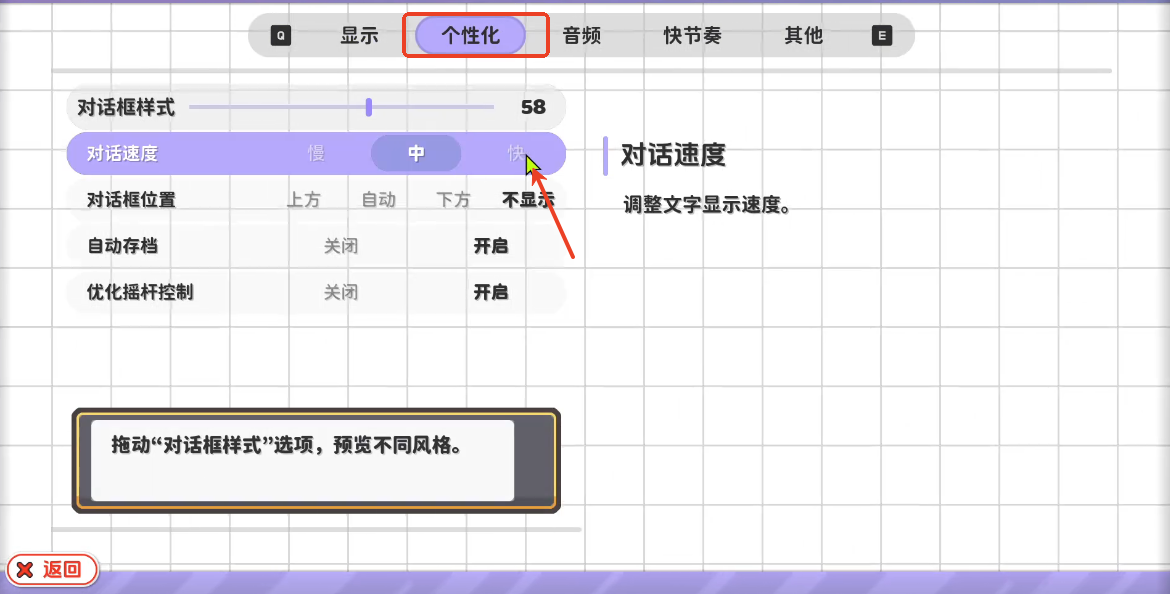Viewport: 1170px width, 594px height.
Task: Click the E key next-tab icon
Action: click(x=882, y=35)
